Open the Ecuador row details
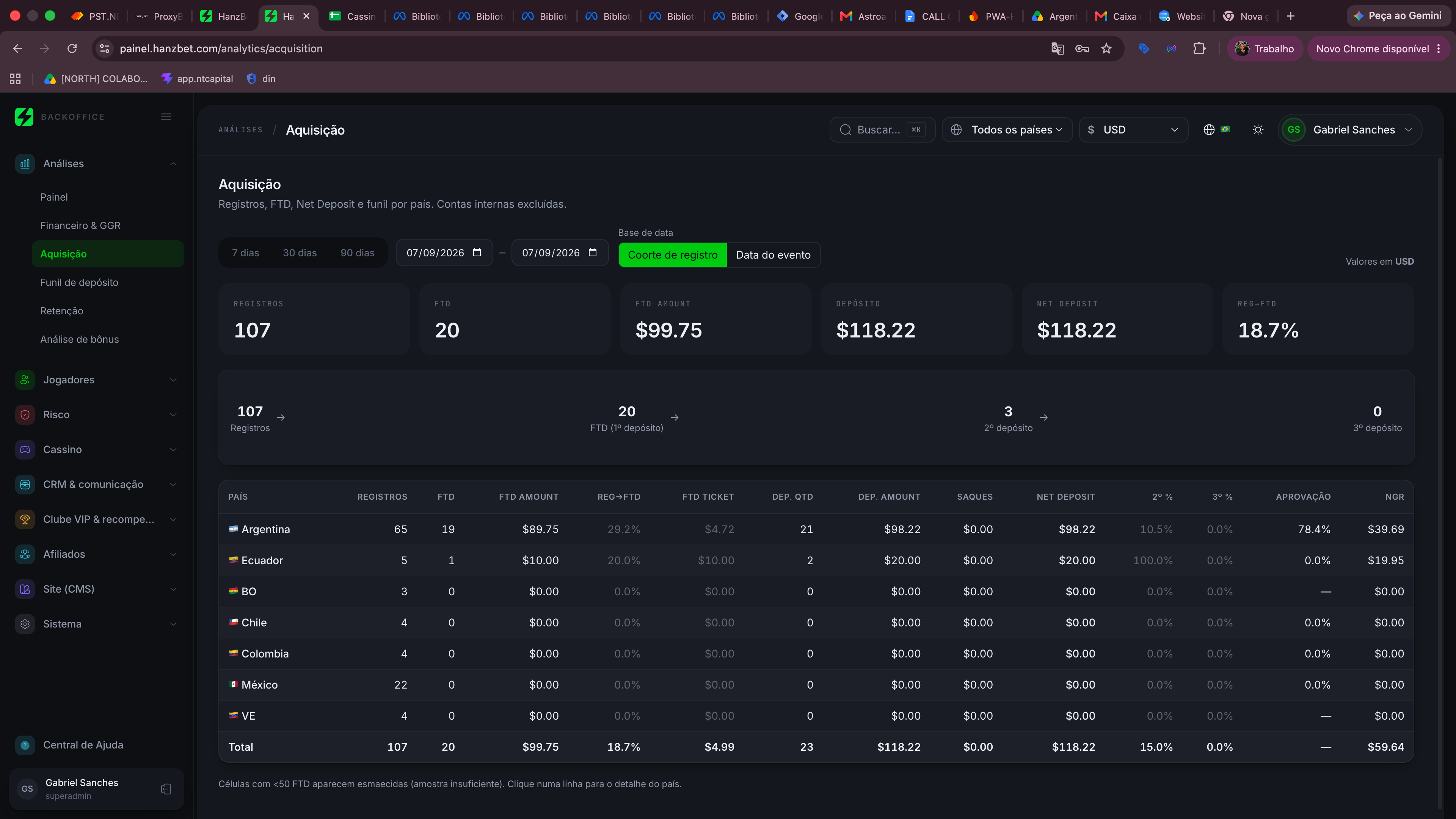 [x=816, y=560]
